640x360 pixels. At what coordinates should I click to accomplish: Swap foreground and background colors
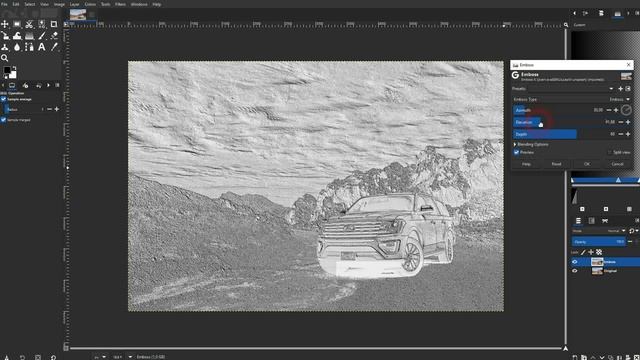(14, 68)
